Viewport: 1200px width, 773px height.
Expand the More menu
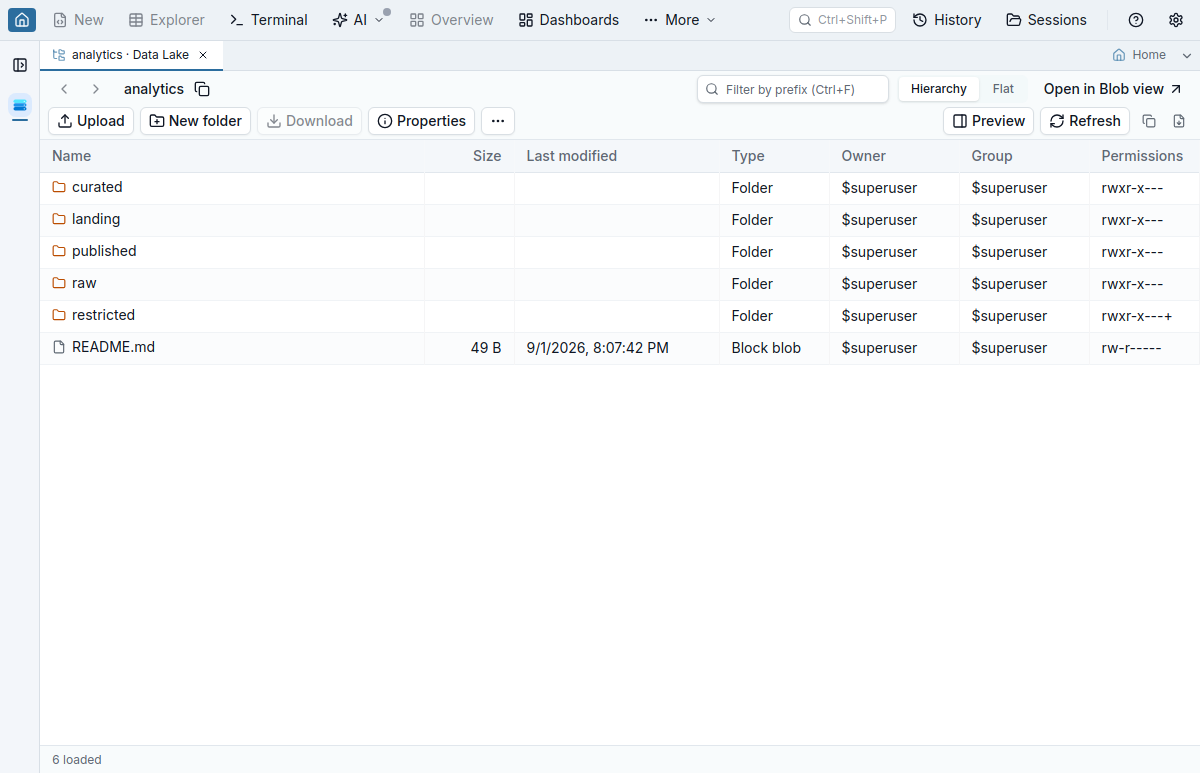(680, 20)
